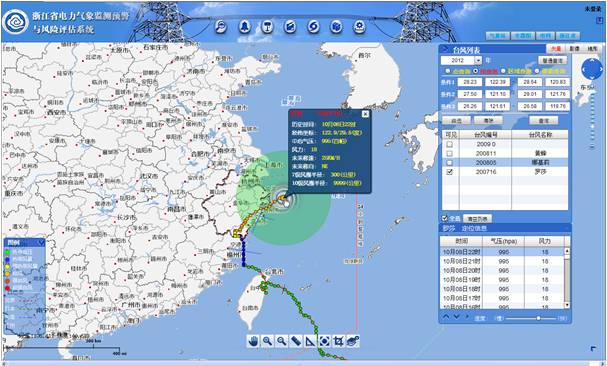Select the hand pan tool

click(253, 341)
